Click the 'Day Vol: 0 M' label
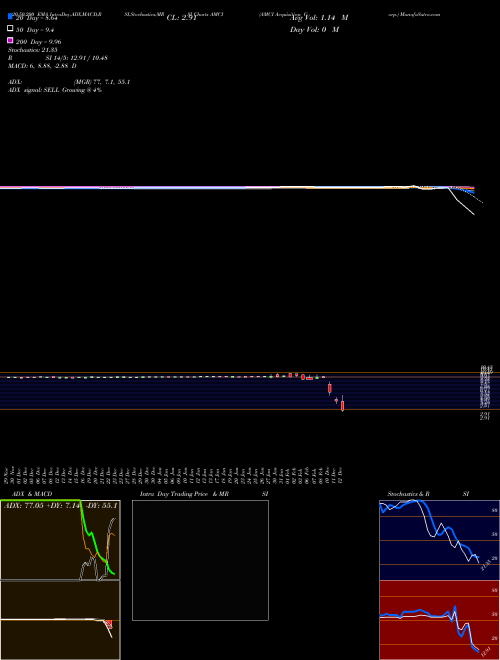This screenshot has height=660, width=500. [x=314, y=29]
